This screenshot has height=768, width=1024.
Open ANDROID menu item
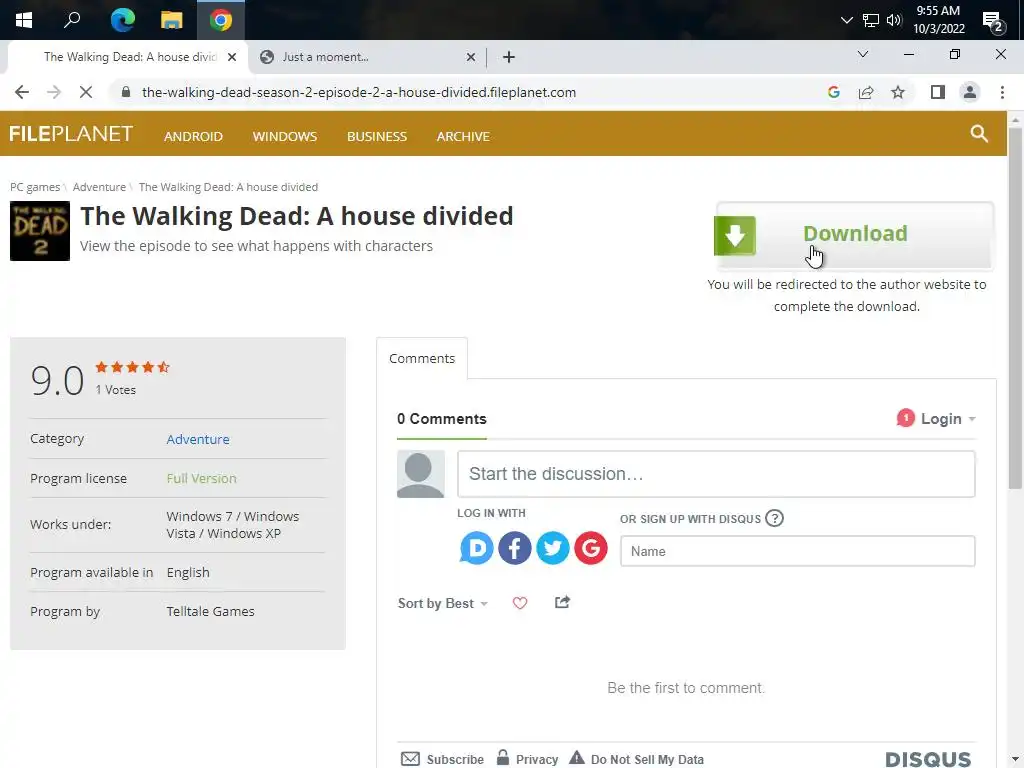click(193, 136)
